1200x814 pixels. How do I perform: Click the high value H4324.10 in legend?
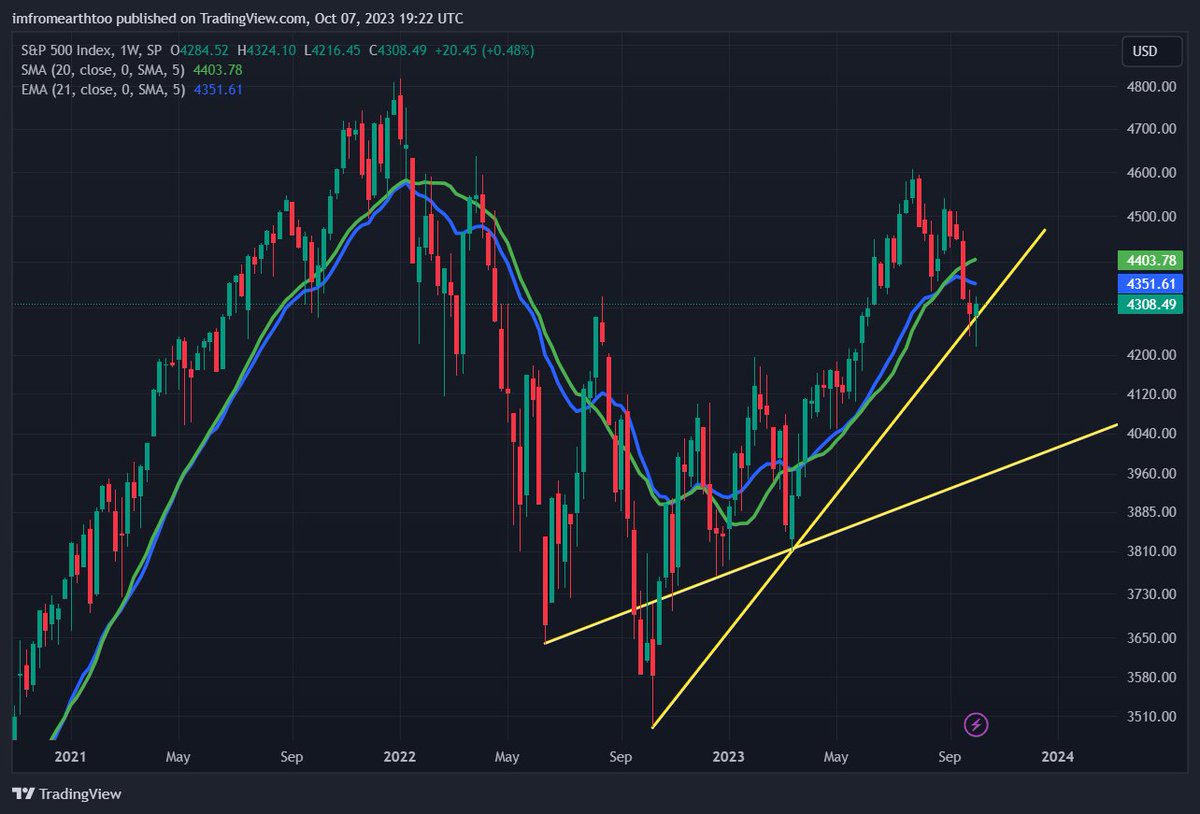pyautogui.click(x=268, y=50)
